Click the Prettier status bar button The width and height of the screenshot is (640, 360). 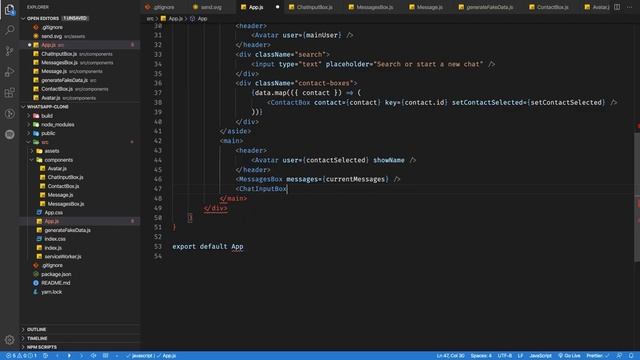[x=598, y=356]
